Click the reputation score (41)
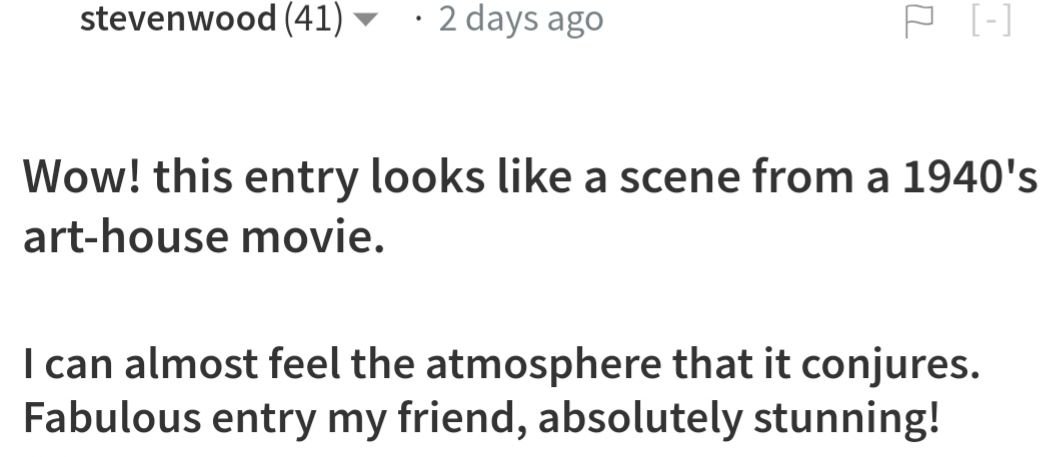 [314, 19]
